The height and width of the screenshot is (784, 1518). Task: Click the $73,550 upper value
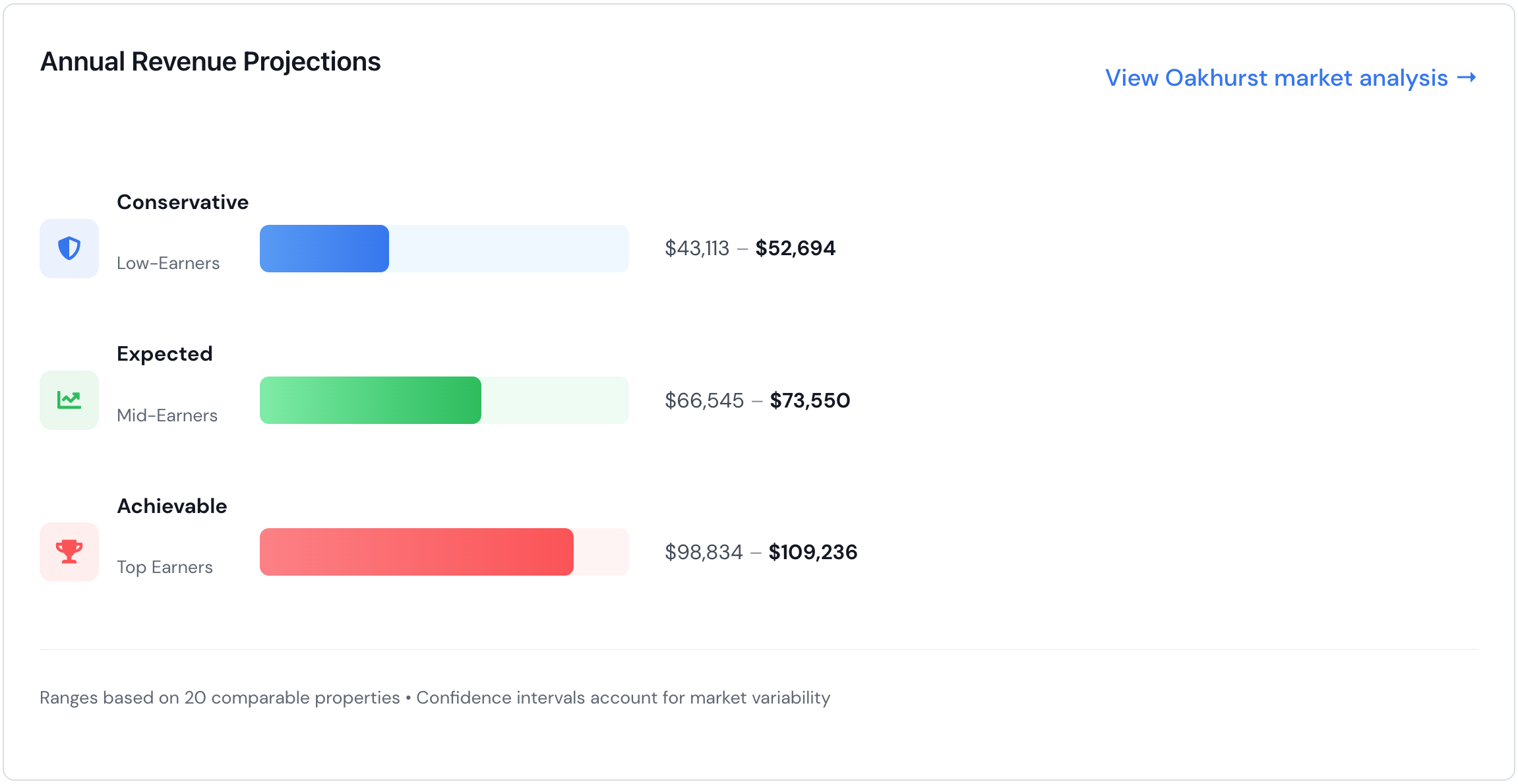point(810,400)
